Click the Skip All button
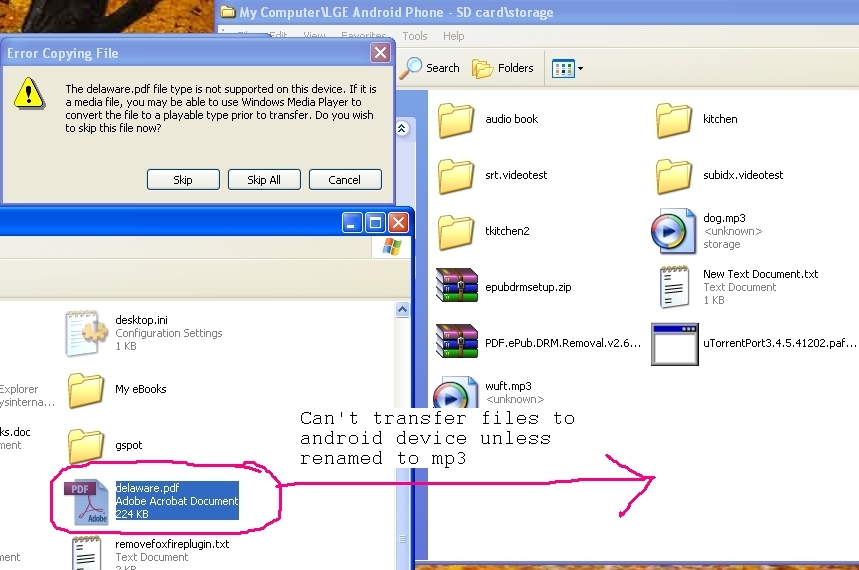The width and height of the screenshot is (859, 570). pyautogui.click(x=264, y=180)
